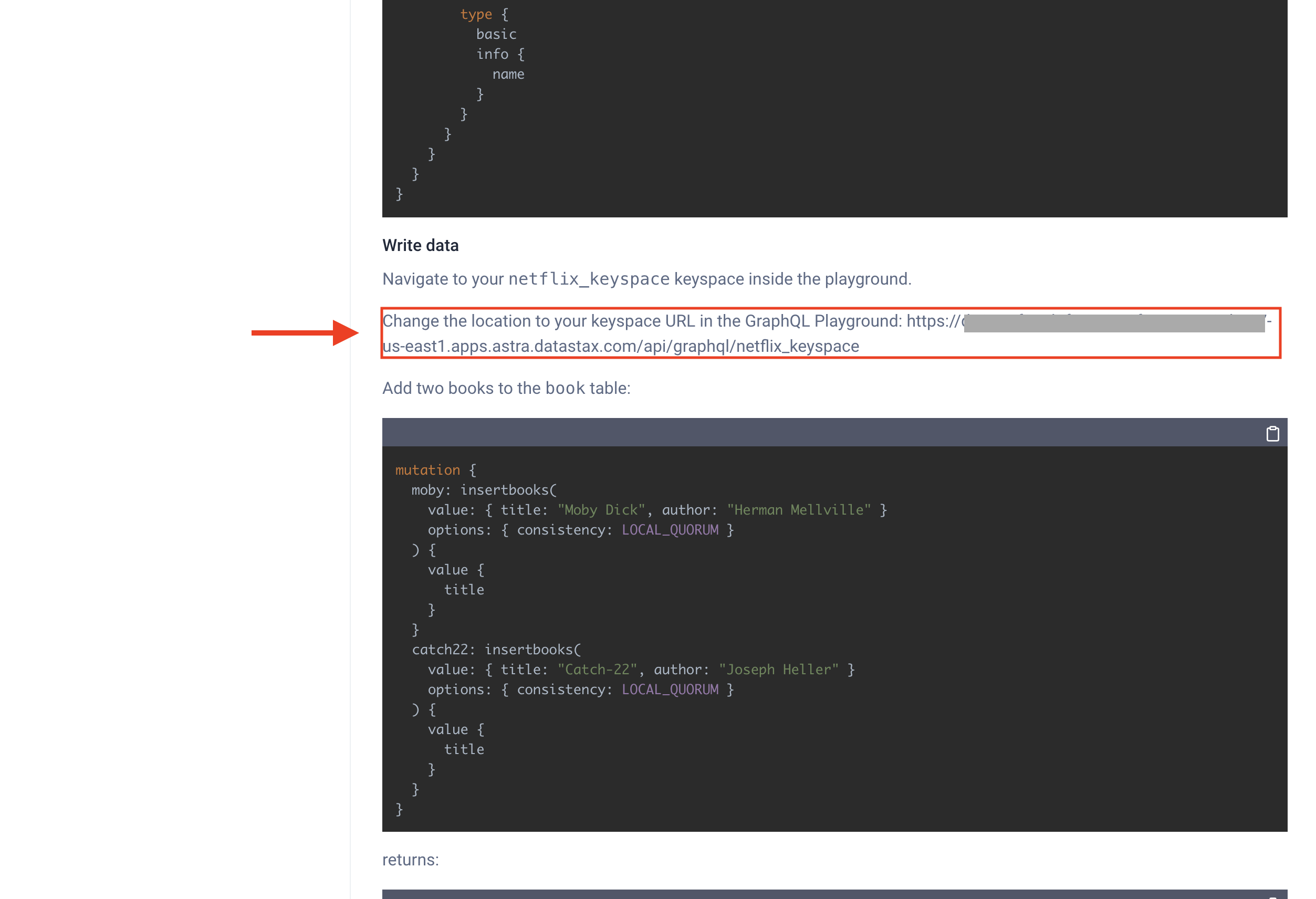Click 'Add two books to the book table' sentence
Image resolution: width=1316 pixels, height=899 pixels.
click(506, 388)
